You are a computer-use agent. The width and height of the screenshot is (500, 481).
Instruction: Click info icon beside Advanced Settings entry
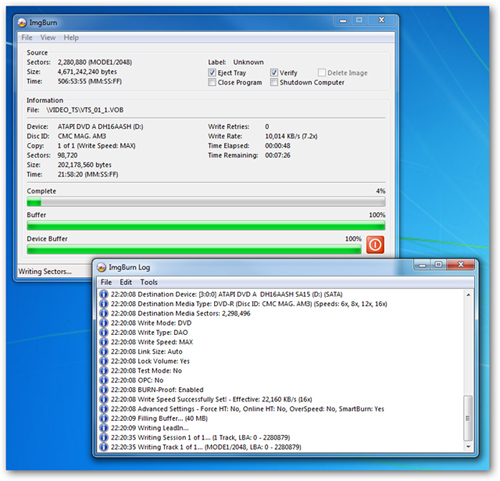pyautogui.click(x=104, y=409)
